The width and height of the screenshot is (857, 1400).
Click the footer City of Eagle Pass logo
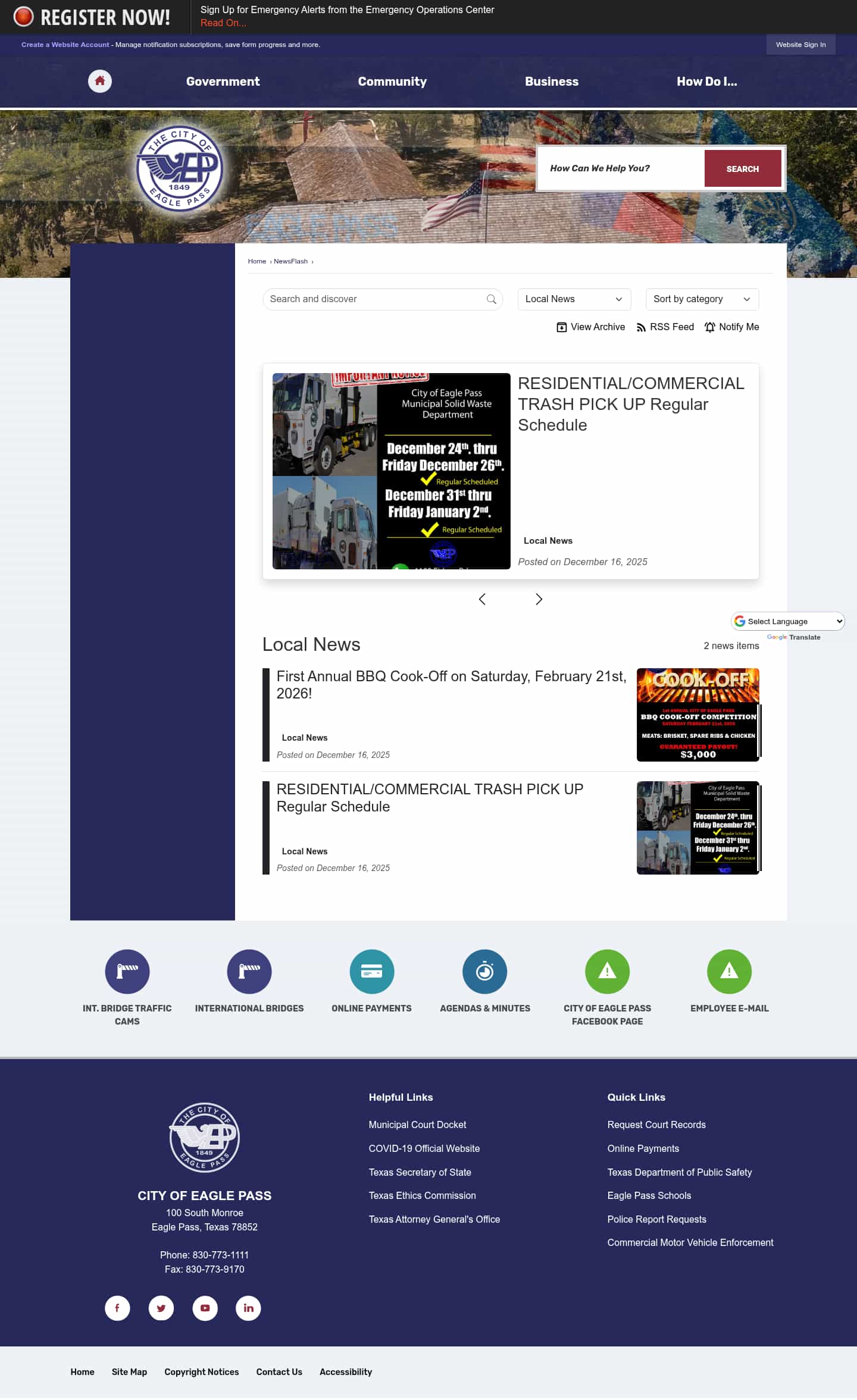[204, 1137]
